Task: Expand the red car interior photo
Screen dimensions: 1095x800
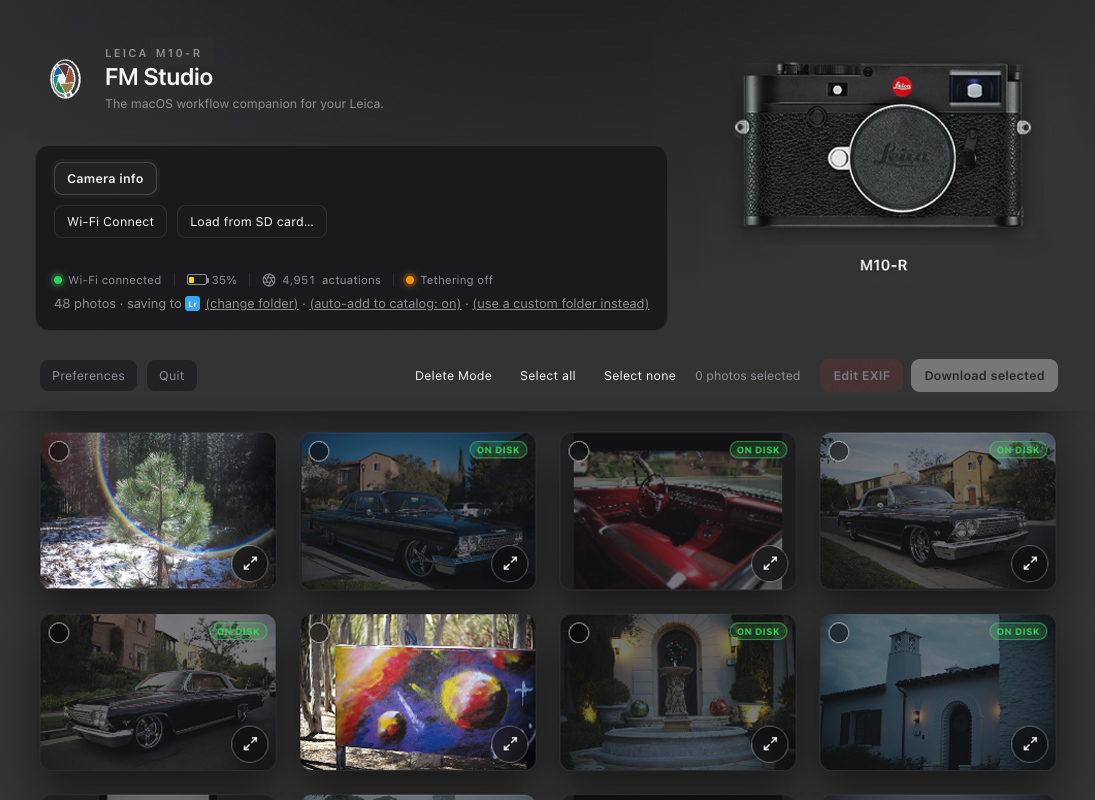Action: 770,563
